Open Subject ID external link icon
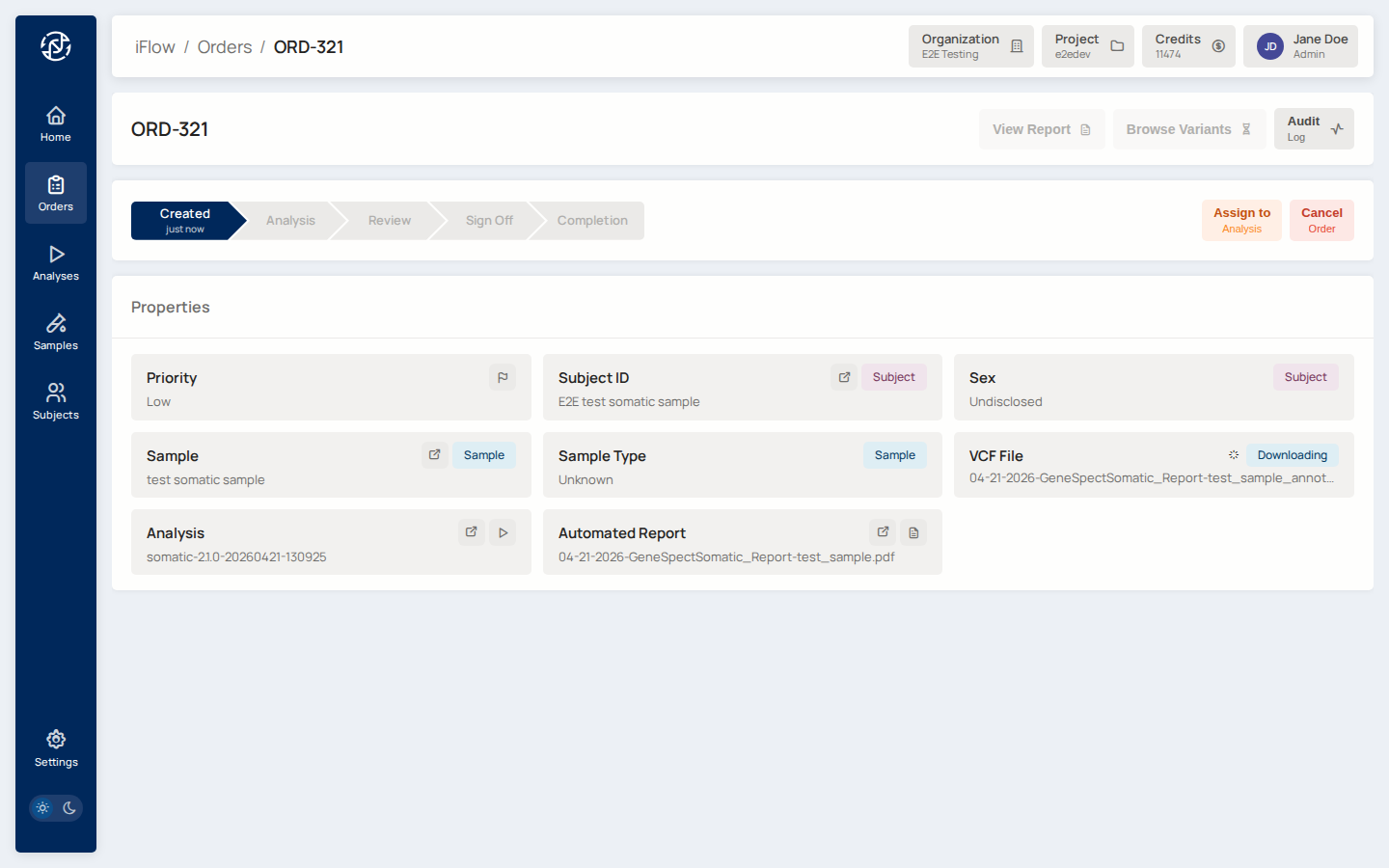This screenshot has height=868, width=1389. point(844,378)
